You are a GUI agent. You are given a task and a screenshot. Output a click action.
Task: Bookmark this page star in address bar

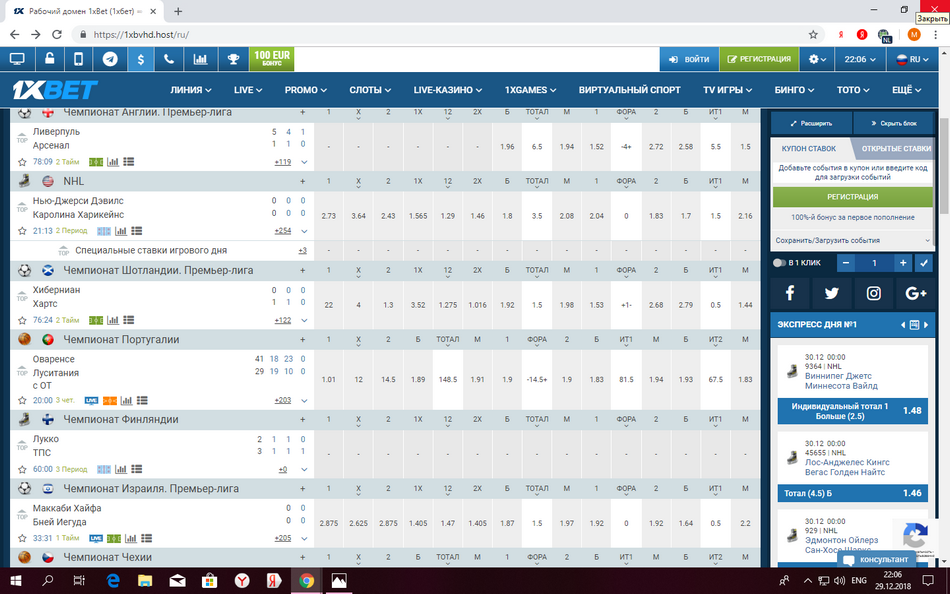point(813,35)
